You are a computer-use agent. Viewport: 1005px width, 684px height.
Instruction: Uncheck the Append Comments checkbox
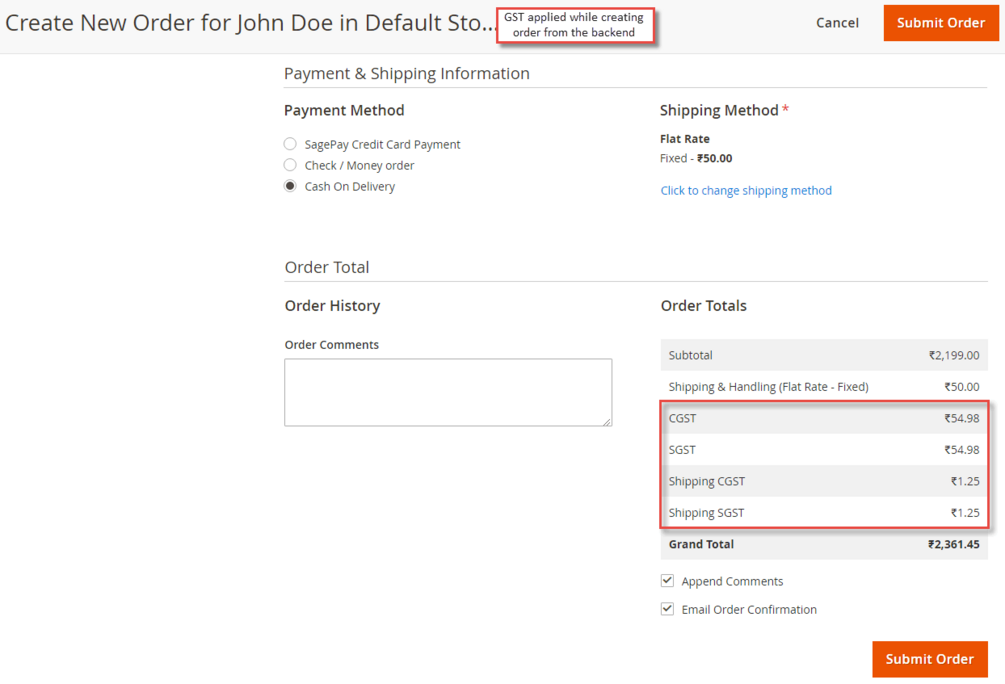point(667,581)
